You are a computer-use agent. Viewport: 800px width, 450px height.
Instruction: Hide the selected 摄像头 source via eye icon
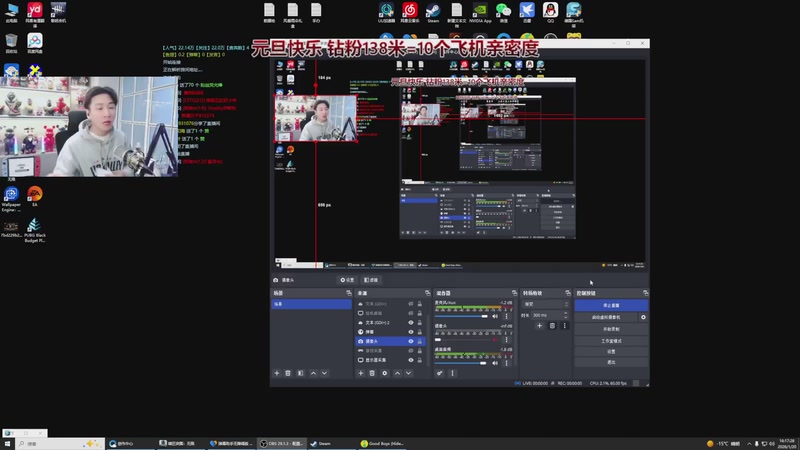pyautogui.click(x=411, y=341)
